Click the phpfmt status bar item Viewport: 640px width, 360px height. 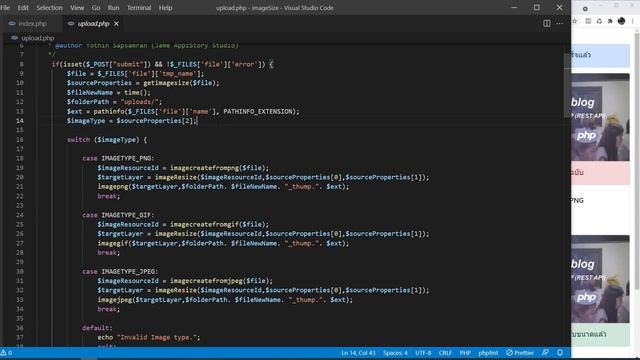[488, 353]
